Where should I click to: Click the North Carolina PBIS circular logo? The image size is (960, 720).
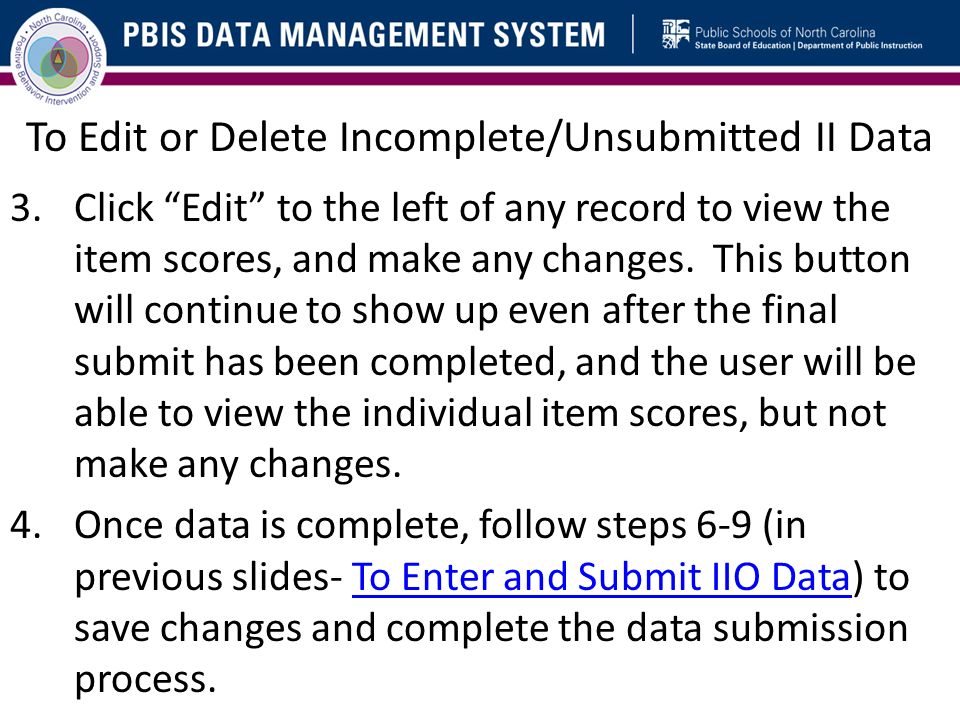58,57
